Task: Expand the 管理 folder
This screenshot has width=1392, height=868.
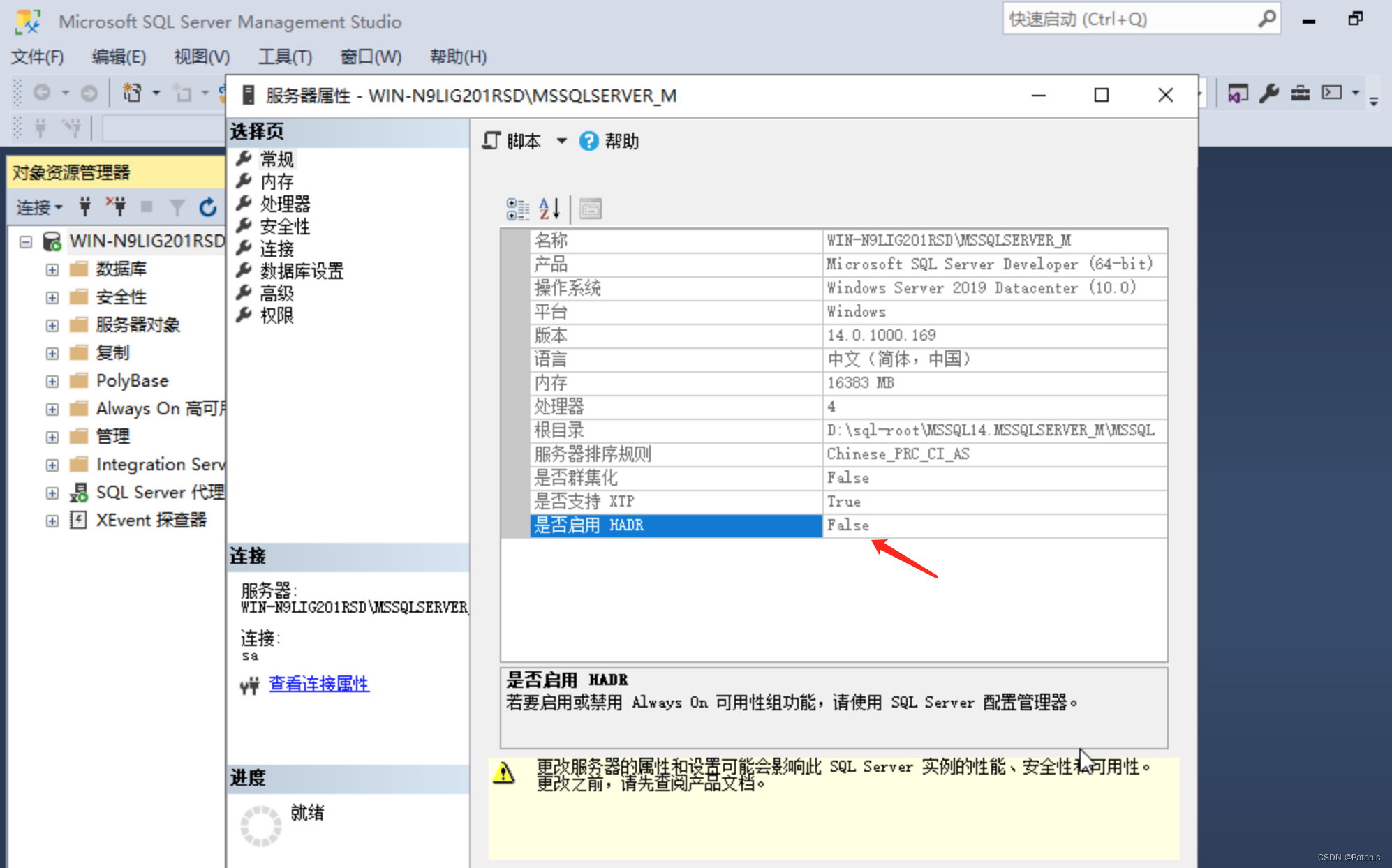Action: point(52,437)
